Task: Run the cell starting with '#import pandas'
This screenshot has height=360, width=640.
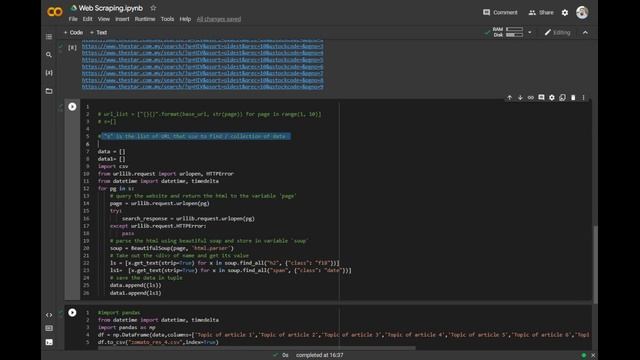Action: click(72, 313)
